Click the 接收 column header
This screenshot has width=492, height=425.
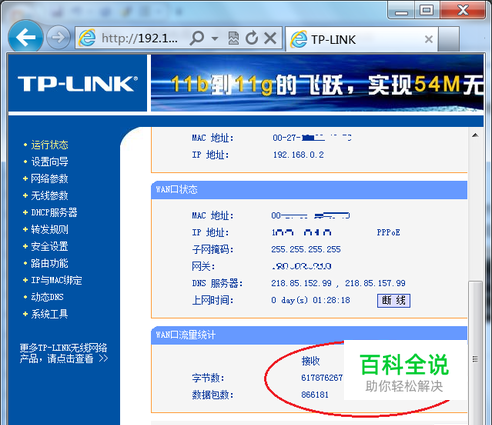[x=310, y=361]
